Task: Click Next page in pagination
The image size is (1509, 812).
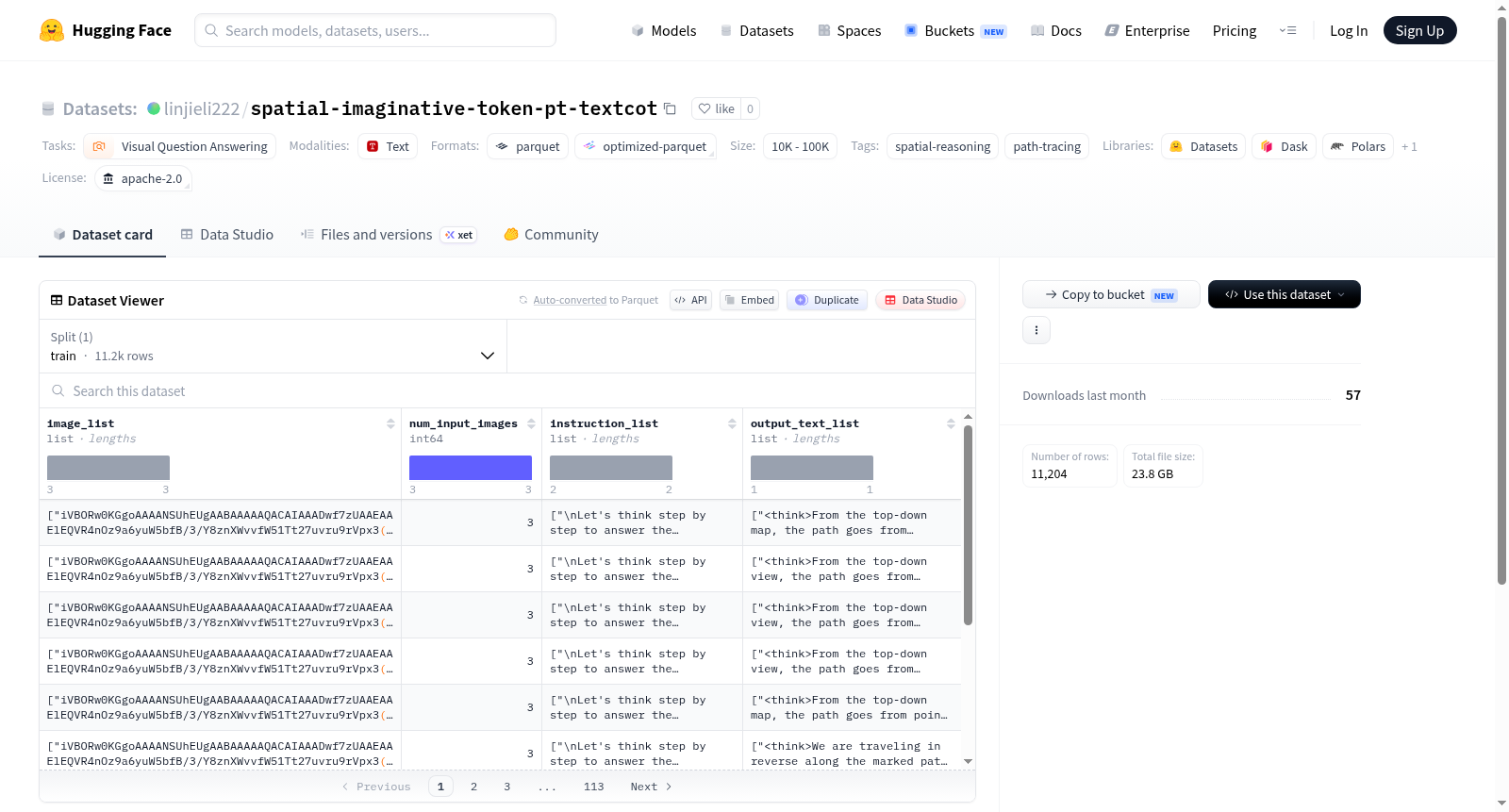Action: pos(651,787)
